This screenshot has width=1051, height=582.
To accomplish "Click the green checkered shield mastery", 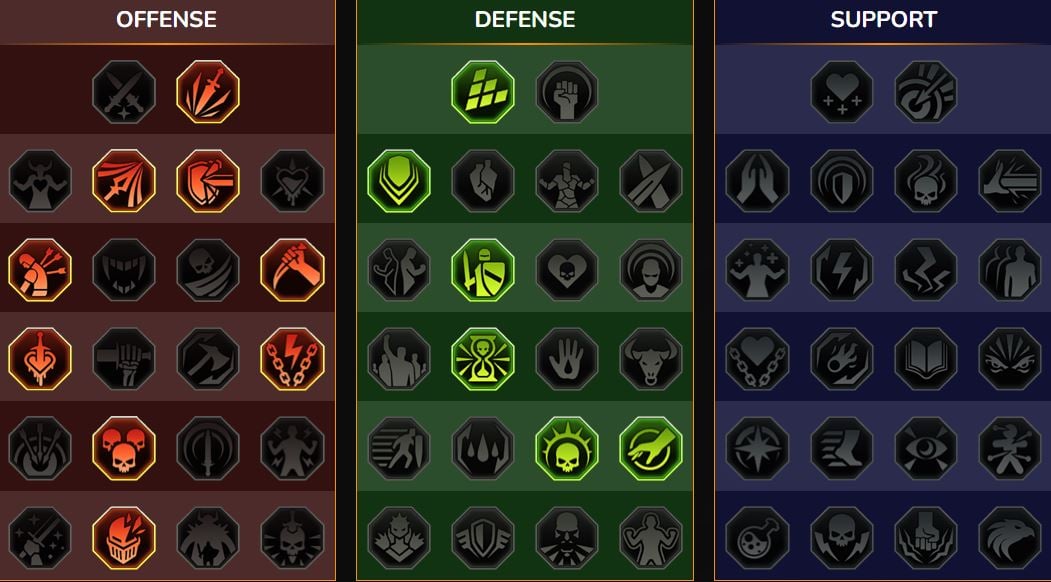I will [483, 91].
